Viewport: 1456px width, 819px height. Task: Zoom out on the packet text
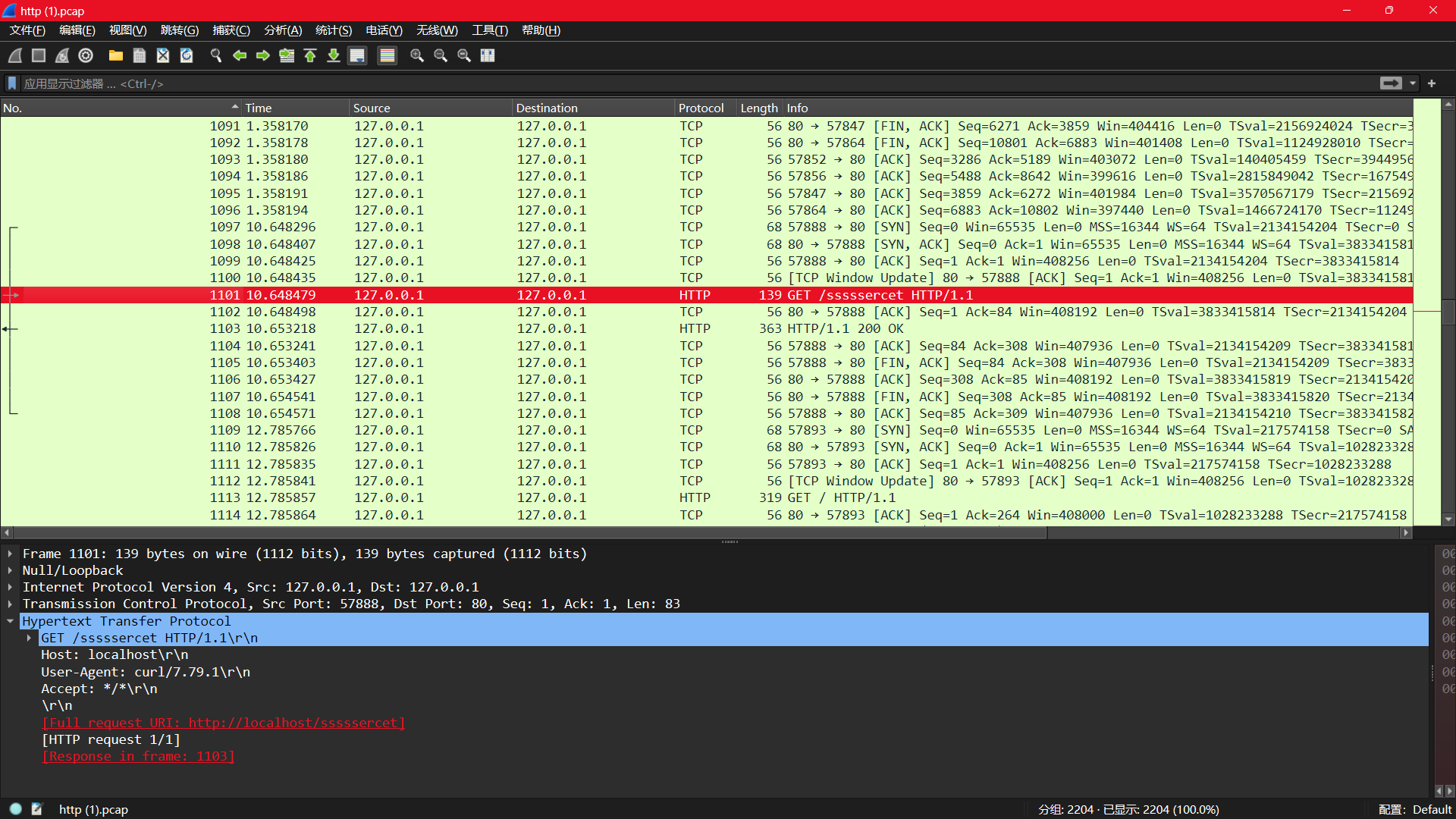coord(441,55)
